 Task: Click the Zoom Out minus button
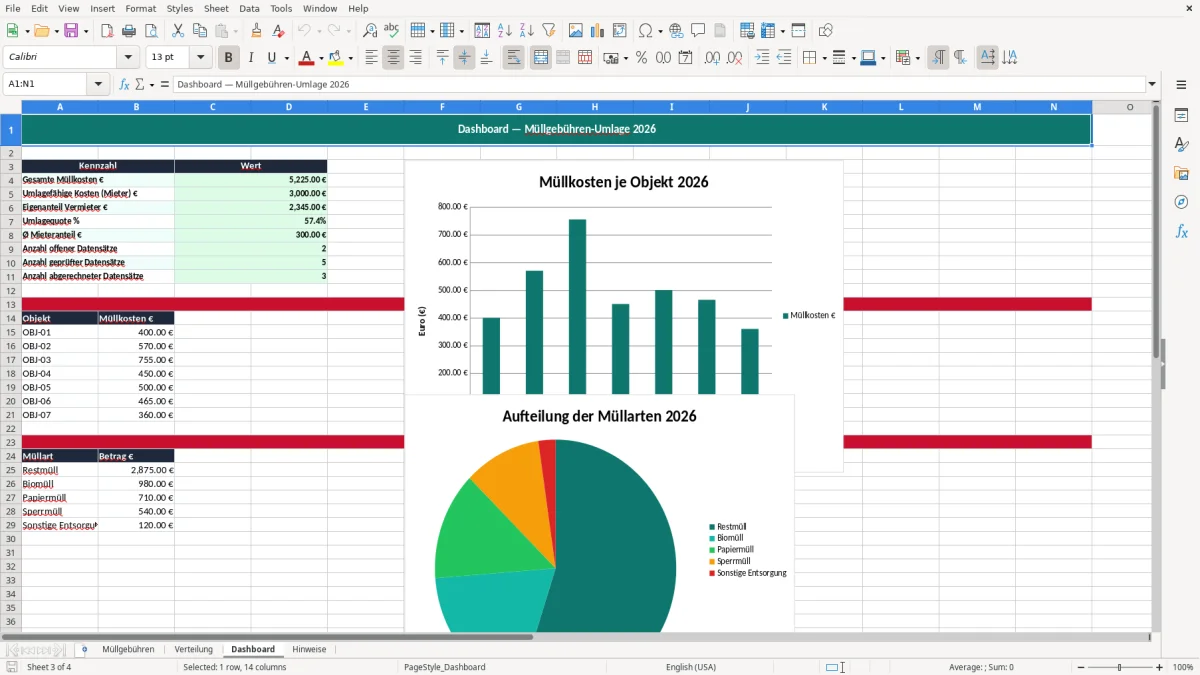[x=1080, y=667]
